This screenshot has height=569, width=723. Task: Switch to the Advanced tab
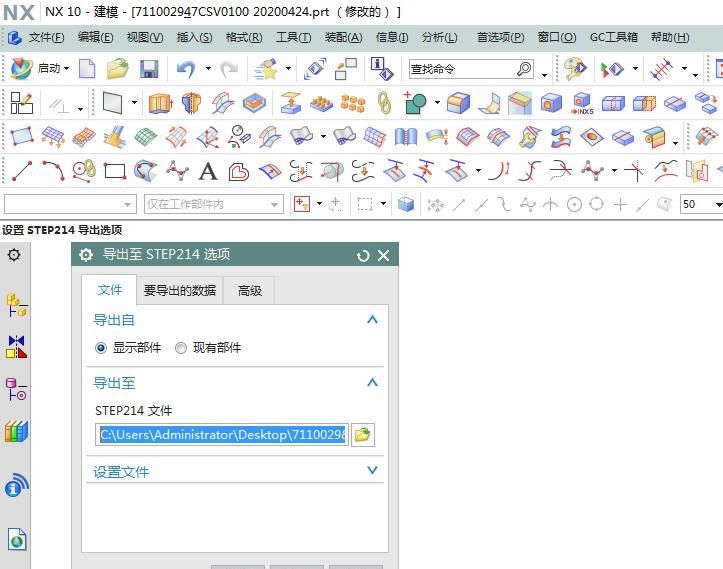click(x=249, y=290)
